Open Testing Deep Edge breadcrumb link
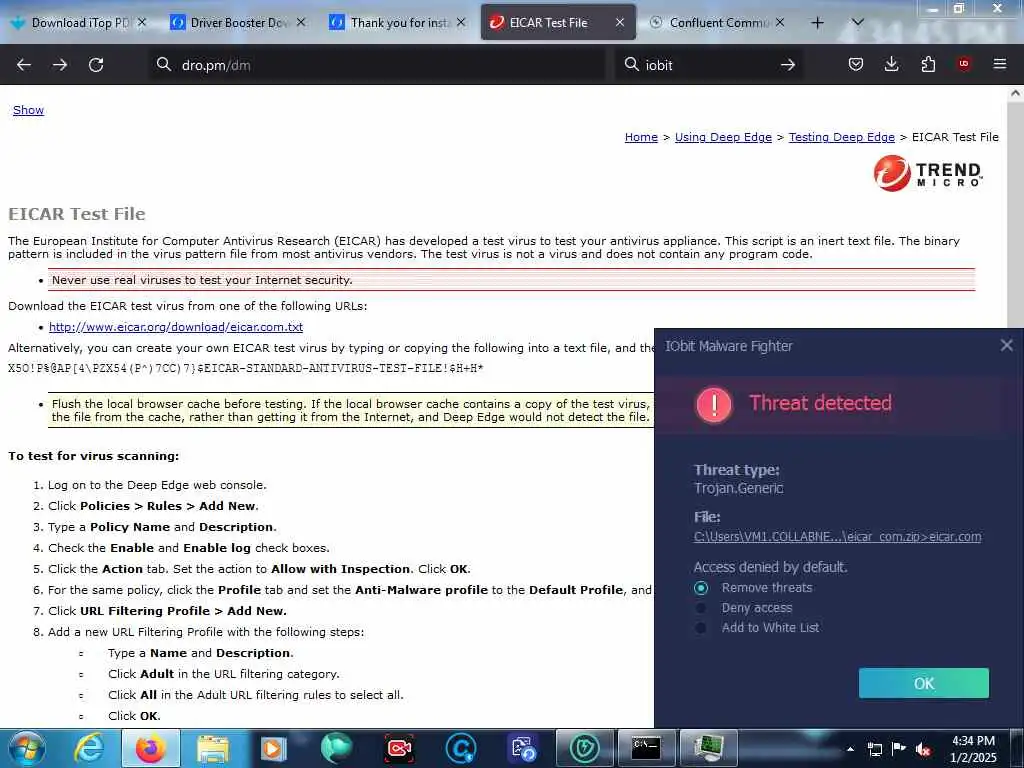This screenshot has height=768, width=1024. (x=841, y=137)
